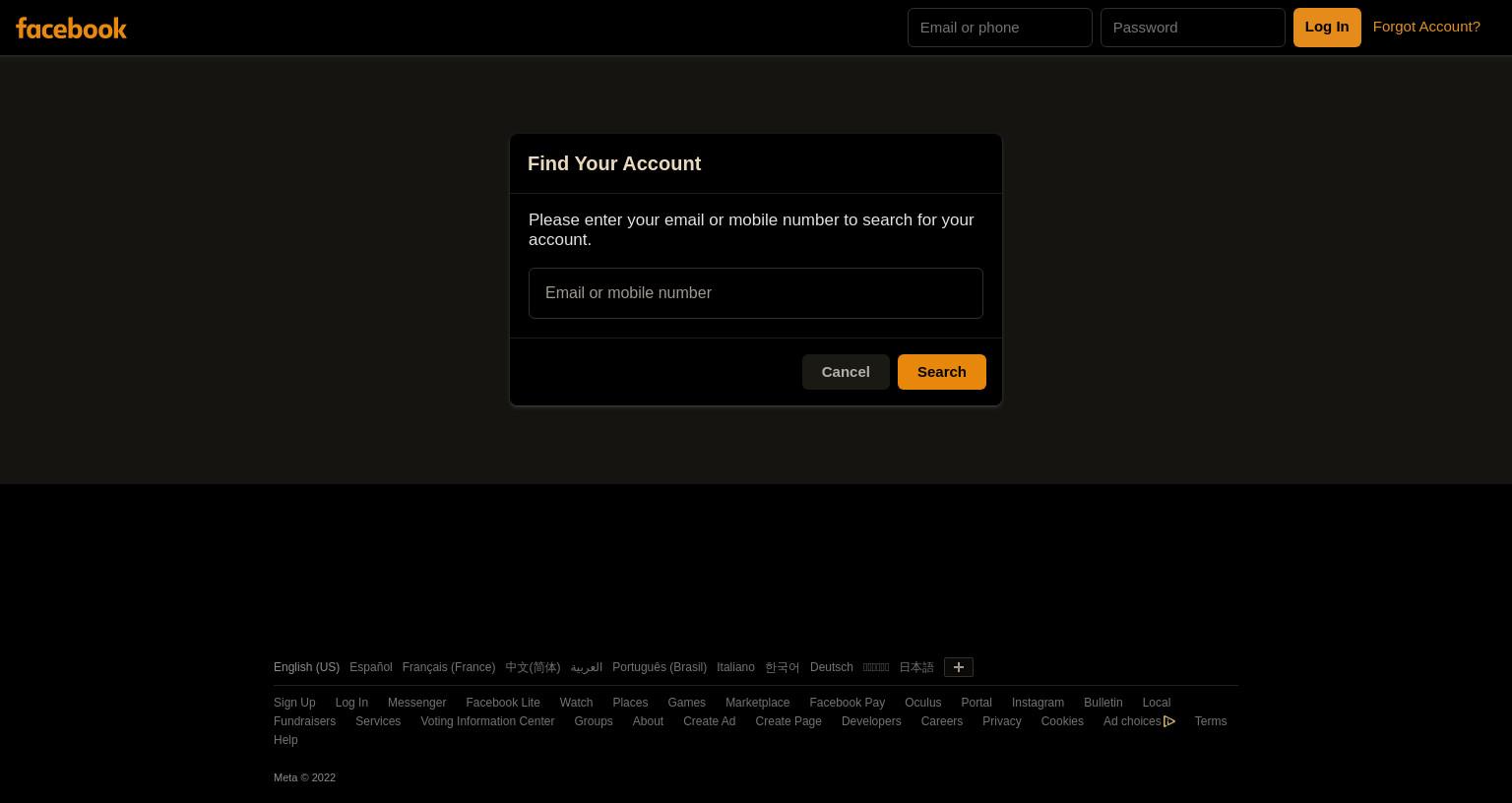Open the Oculus footer link

click(922, 703)
